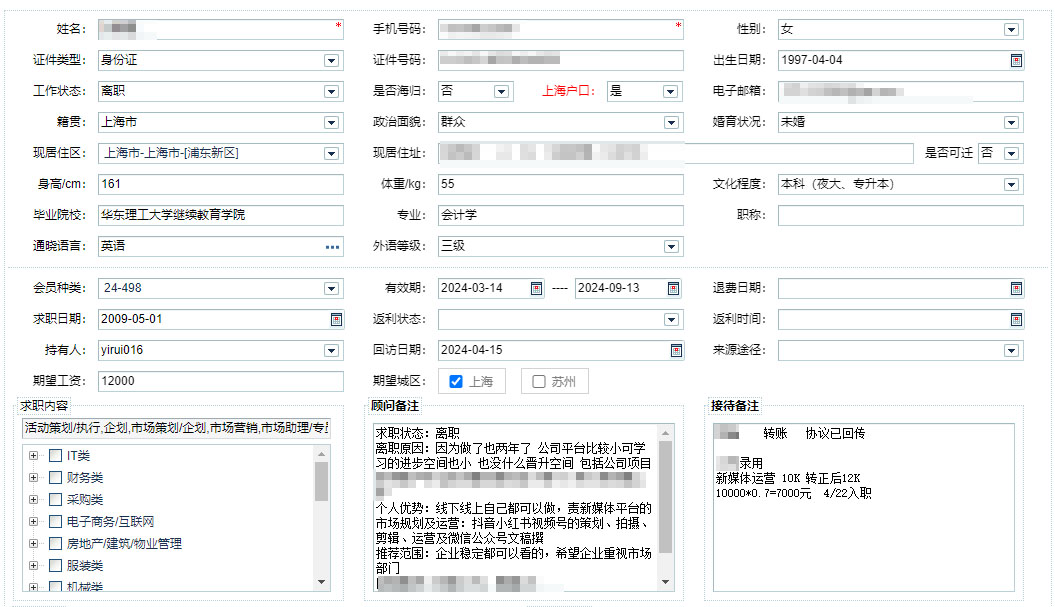This screenshot has height=607, width=1055.
Task: Click the empty 职称 input field
Action: coord(900,215)
